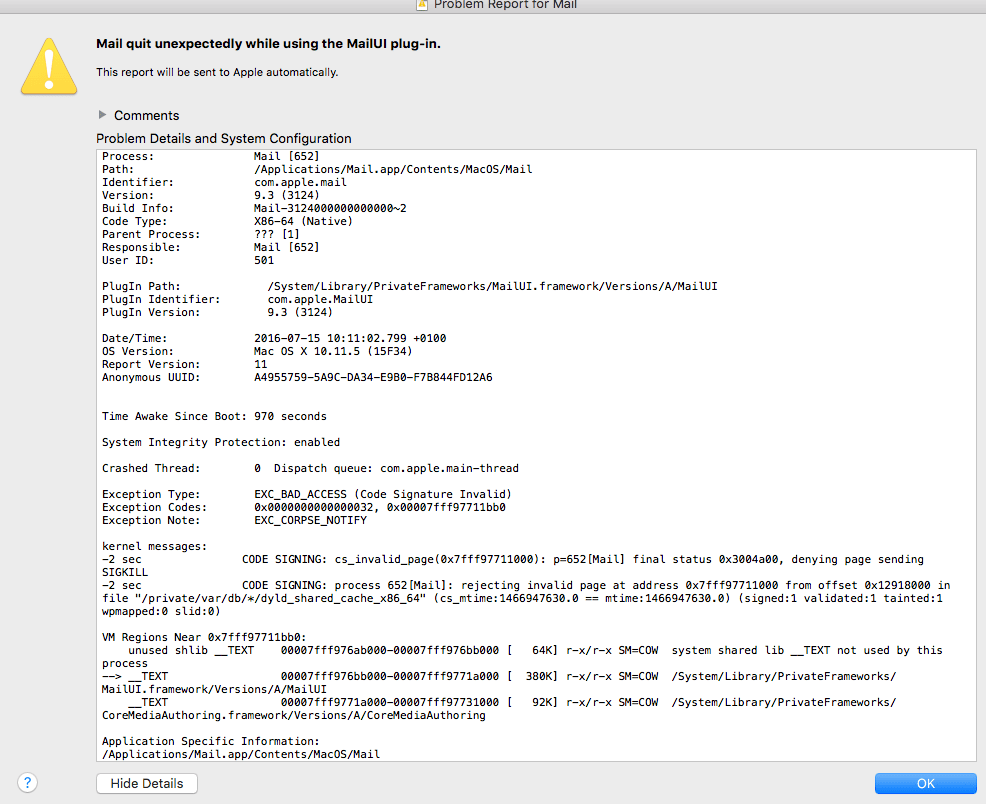Click the Exception Codes hex values
This screenshot has height=804, width=986.
click(380, 507)
